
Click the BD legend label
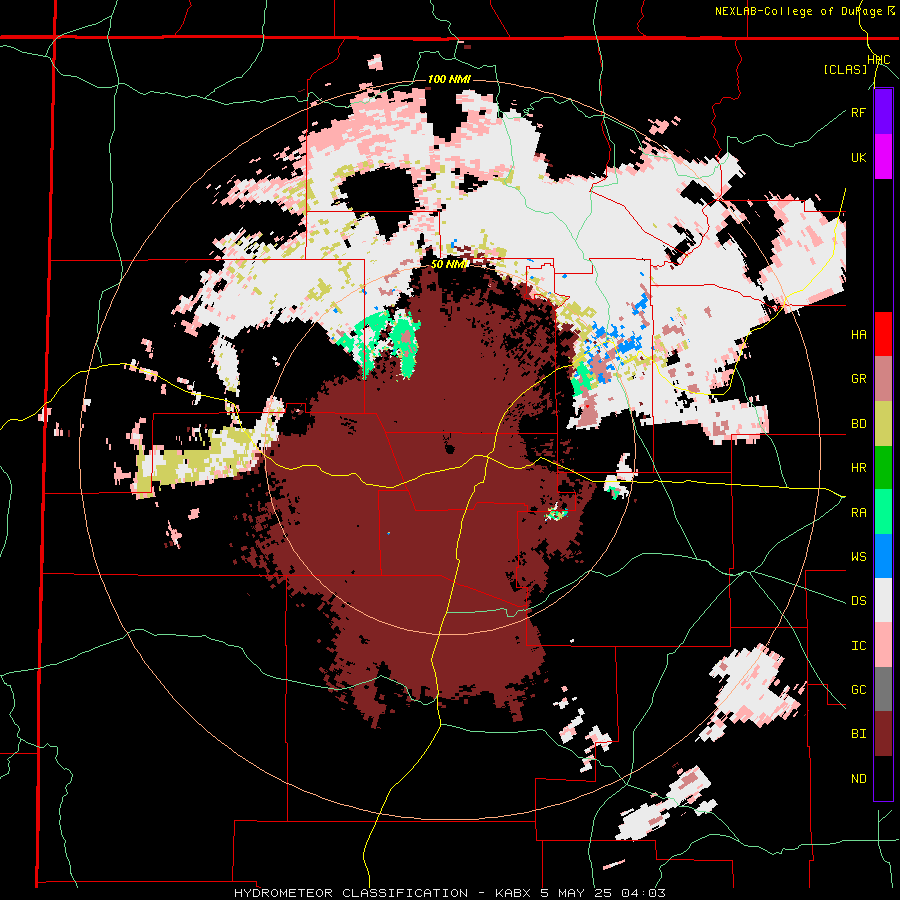pyautogui.click(x=858, y=424)
